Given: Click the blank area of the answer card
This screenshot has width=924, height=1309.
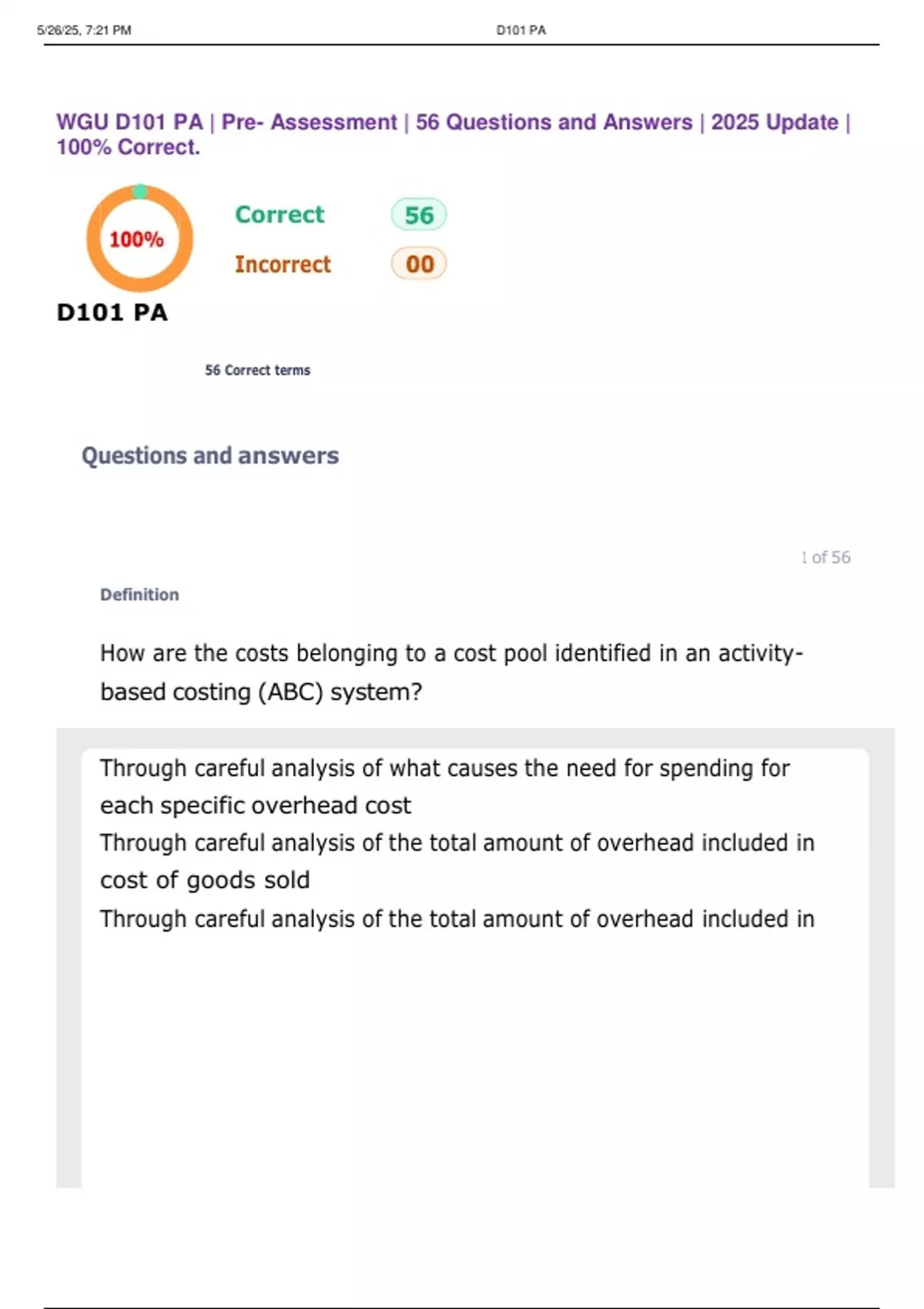Looking at the screenshot, I should [474, 1063].
